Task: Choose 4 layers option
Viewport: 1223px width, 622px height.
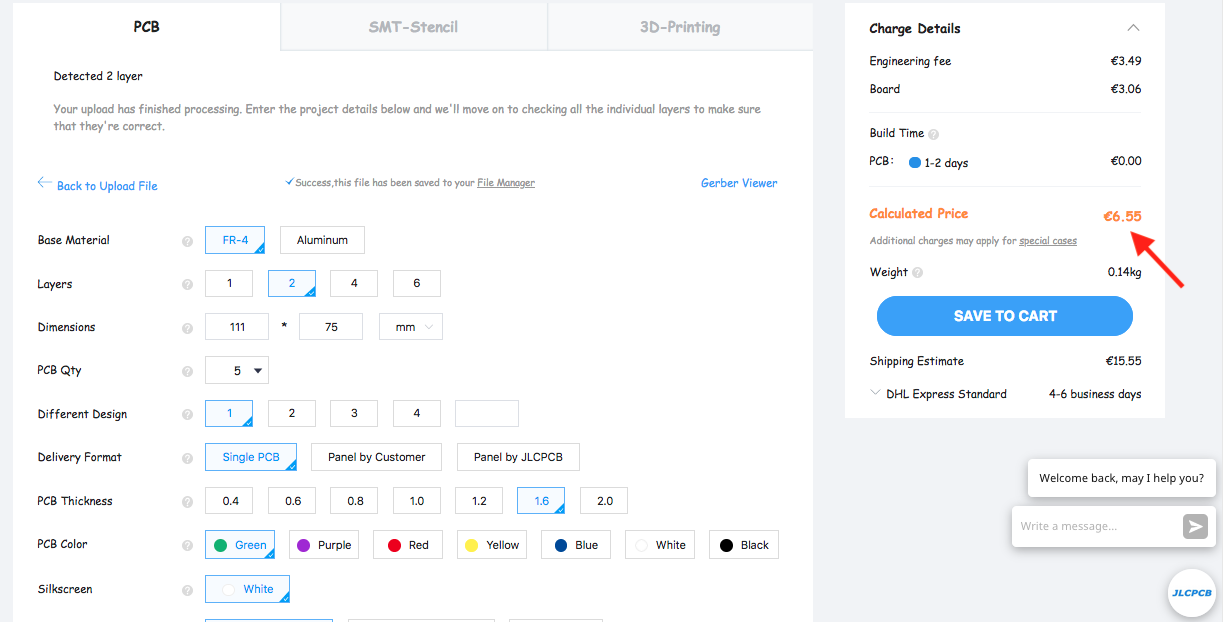Action: (354, 284)
